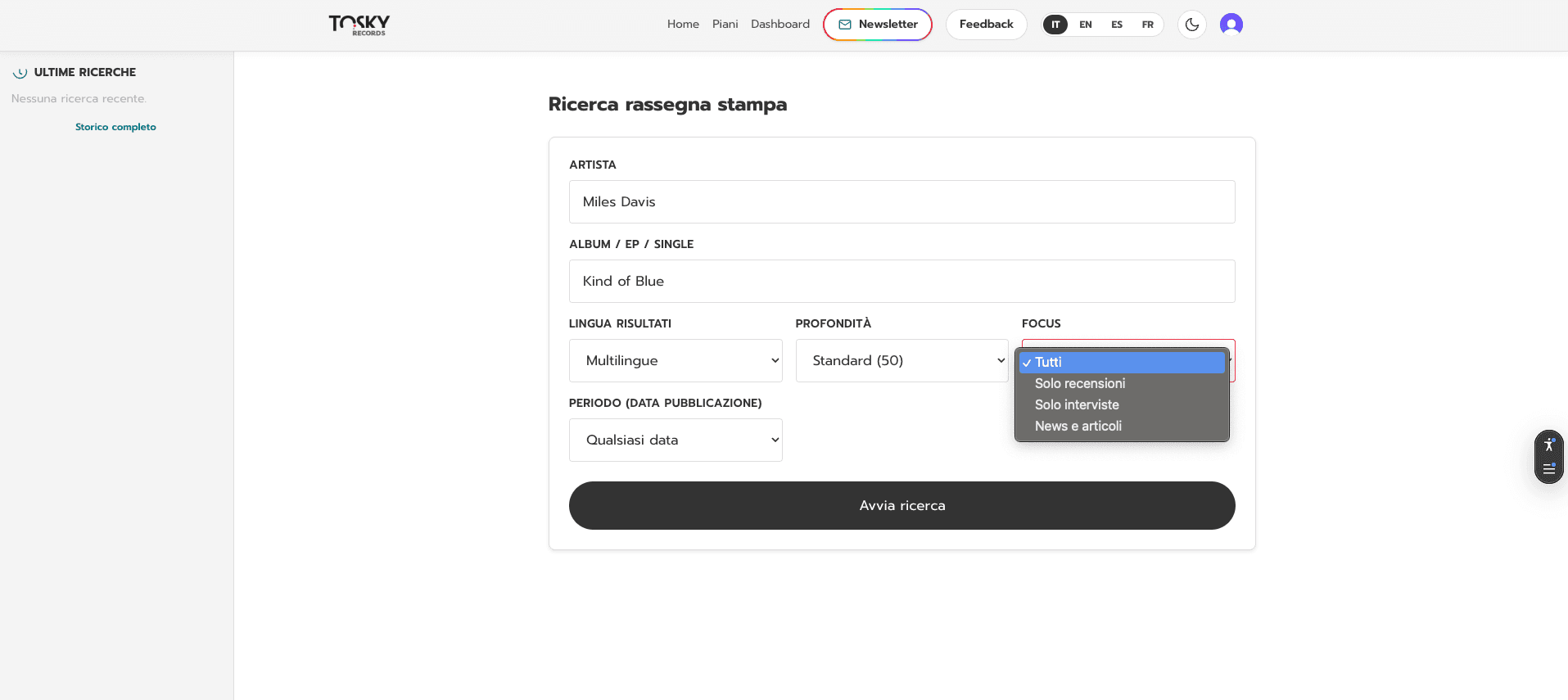Select 'Solo interviste' option
The height and width of the screenshot is (700, 1568).
point(1077,404)
